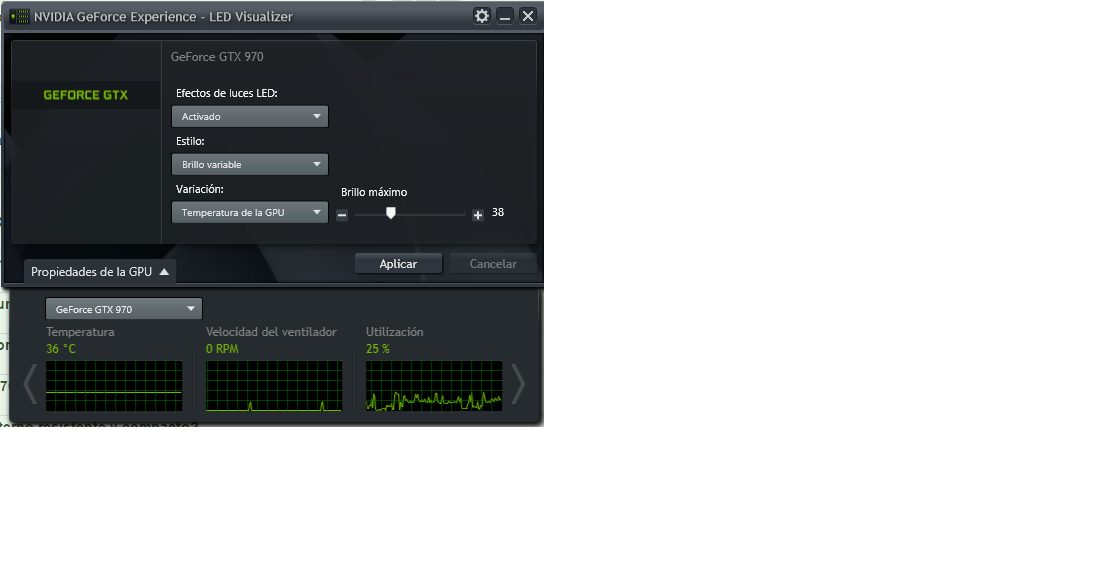Click the GeForce GTX 970 heading text
The image size is (1103, 588).
[x=217, y=57]
